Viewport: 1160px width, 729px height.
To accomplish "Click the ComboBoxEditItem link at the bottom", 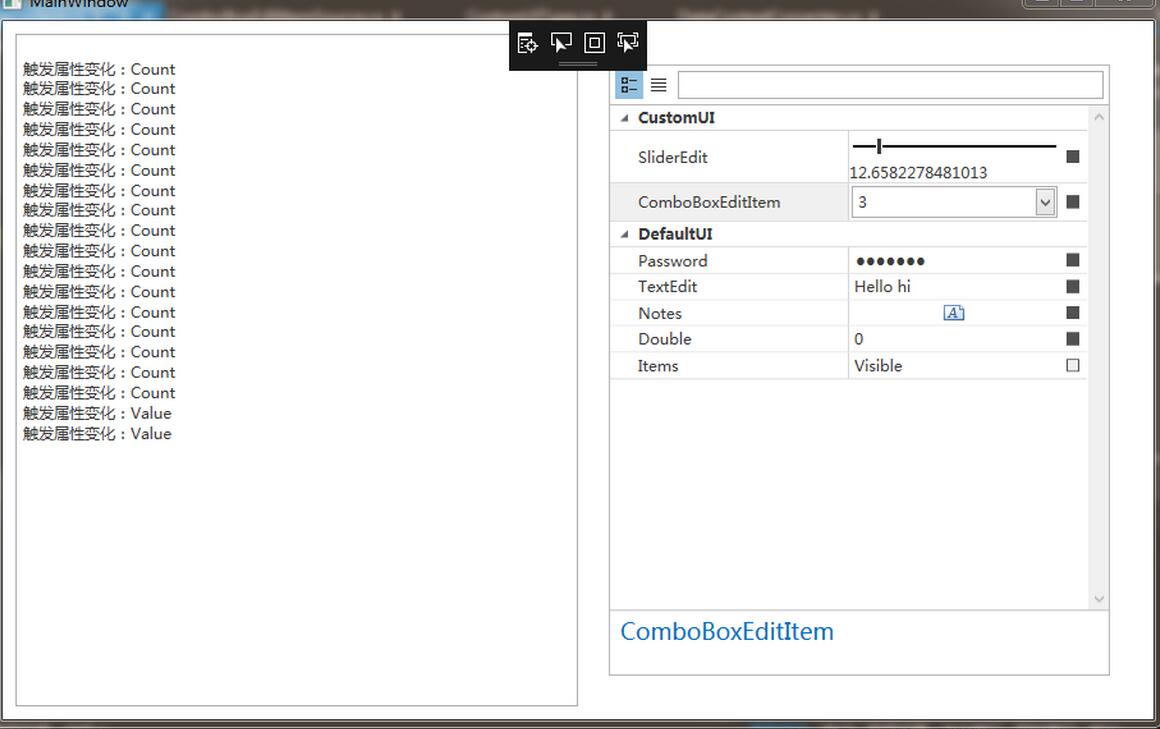I will 727,631.
